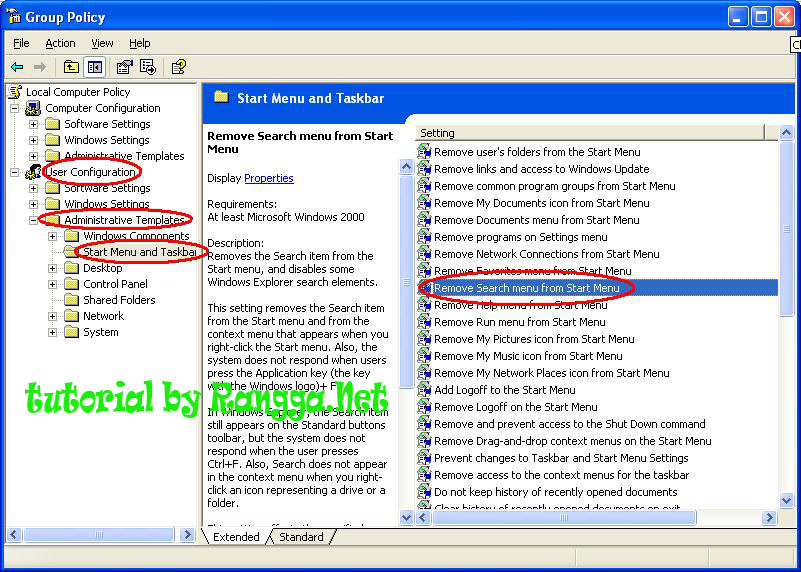Expand the System node
Viewport: 801px width, 572px height.
pos(53,332)
